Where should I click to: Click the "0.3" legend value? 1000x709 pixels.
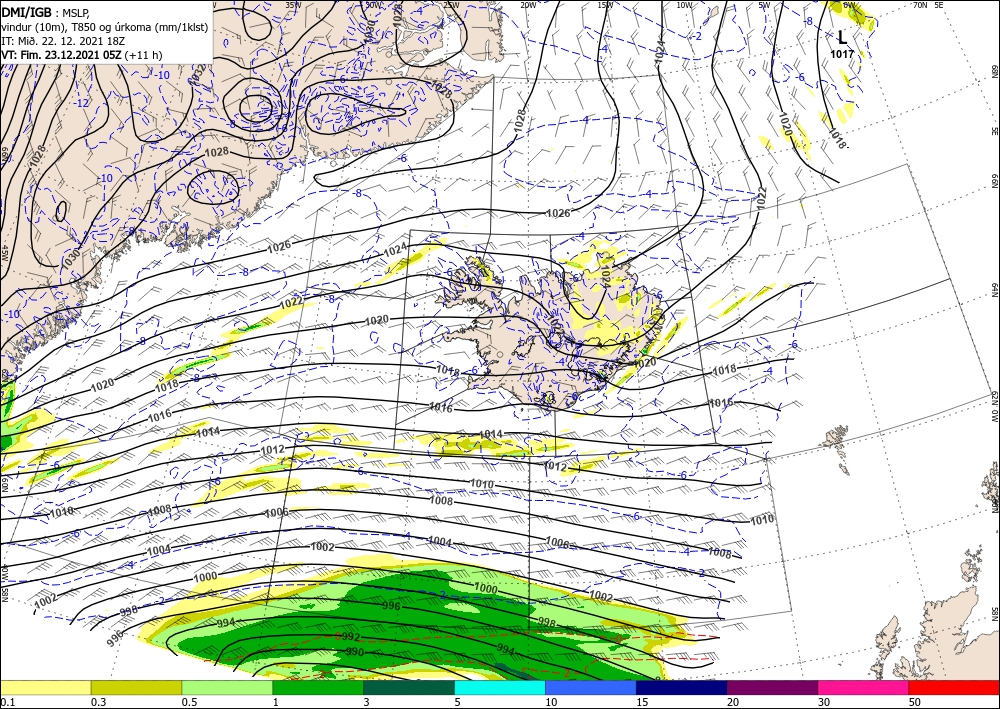tap(98, 702)
